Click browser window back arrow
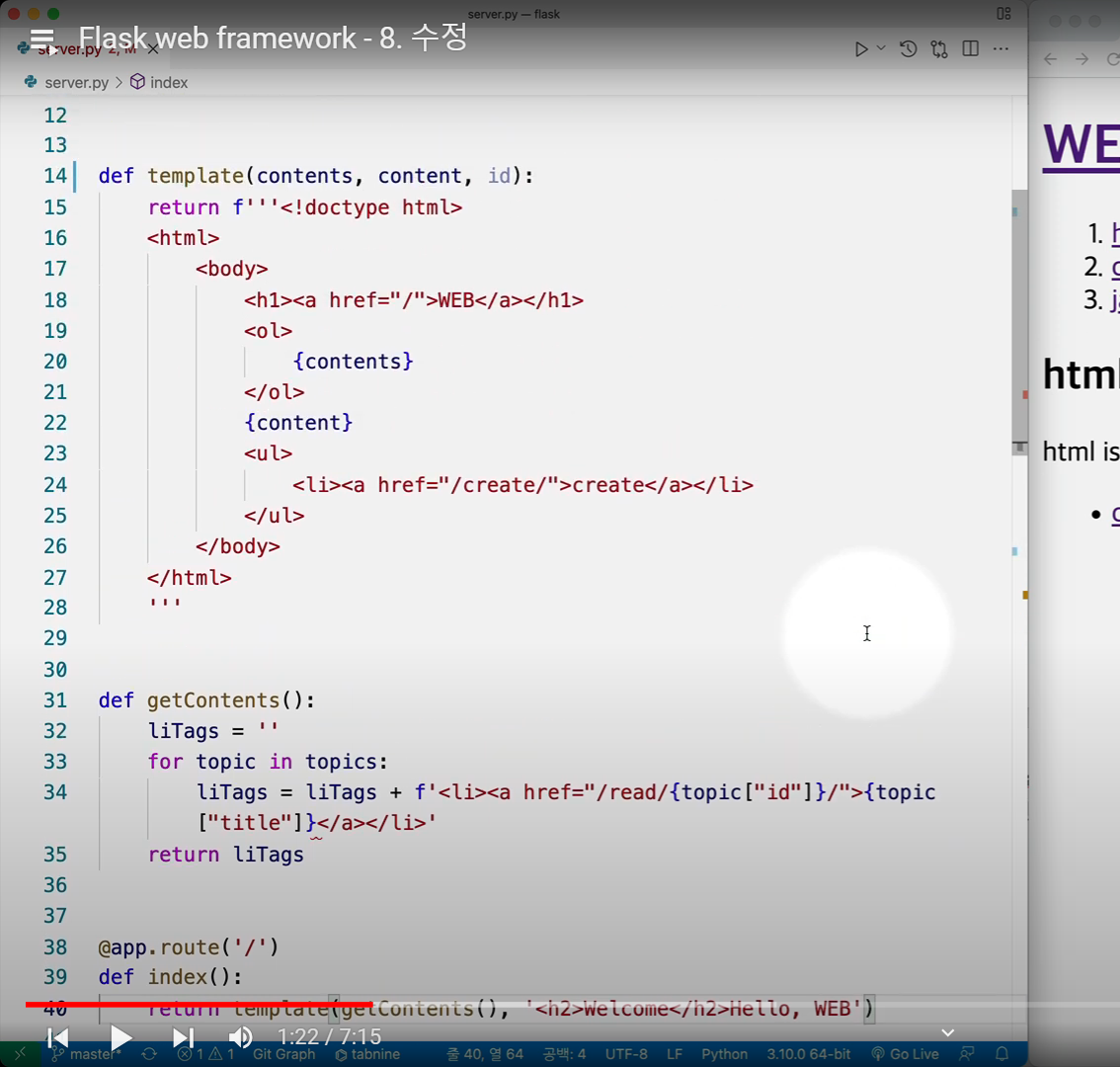Image resolution: width=1120 pixels, height=1067 pixels. pyautogui.click(x=1050, y=59)
